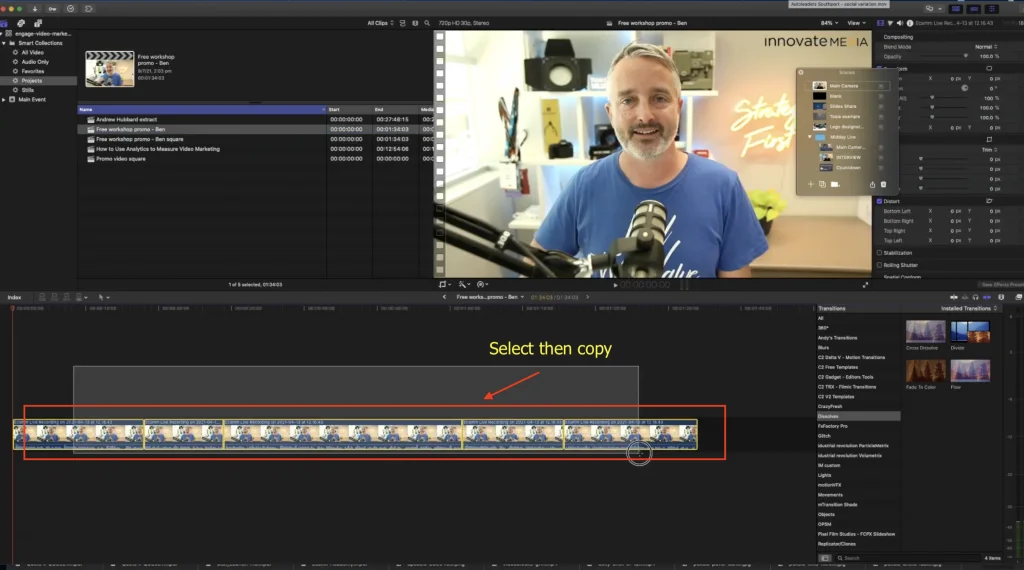This screenshot has height=570, width=1024.
Task: Select Projects smart collection
Action: click(31, 81)
